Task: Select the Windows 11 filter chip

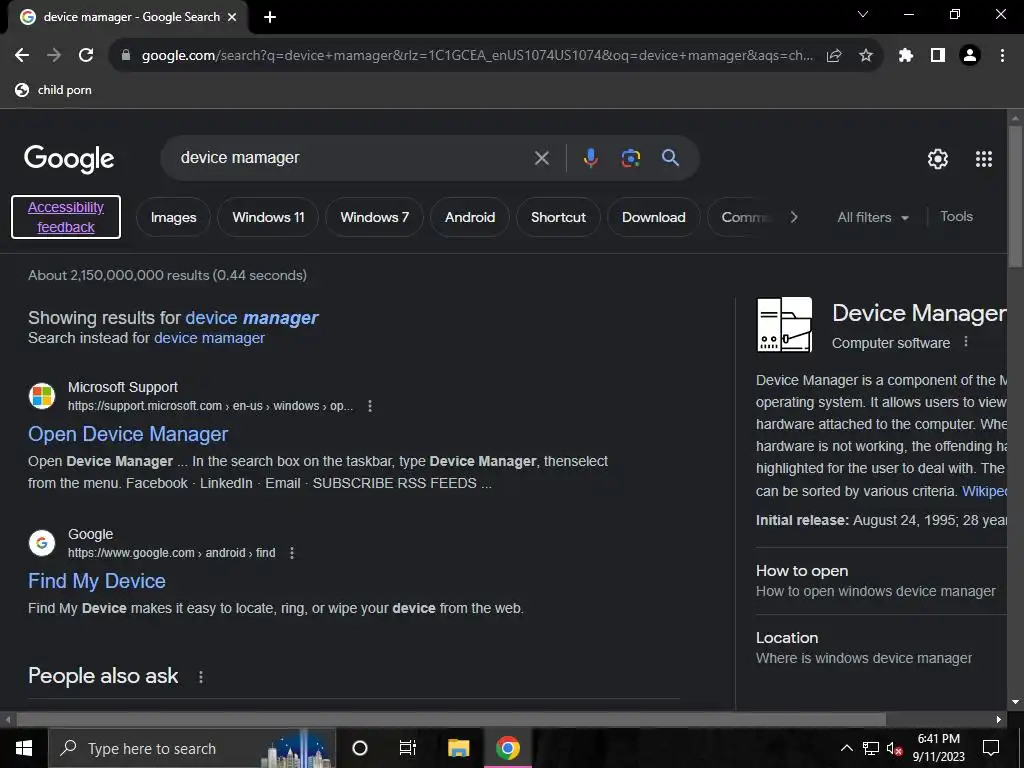Action: tap(268, 217)
